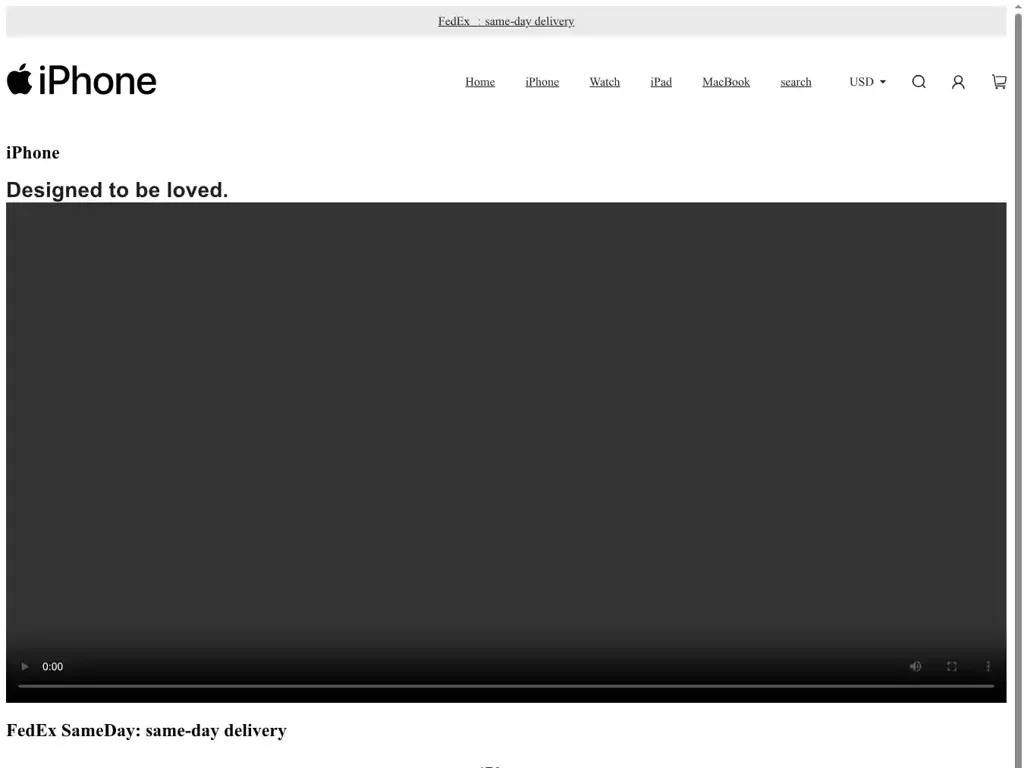Click the FedEx same-day delivery banner link
The width and height of the screenshot is (1024, 768).
tap(505, 20)
